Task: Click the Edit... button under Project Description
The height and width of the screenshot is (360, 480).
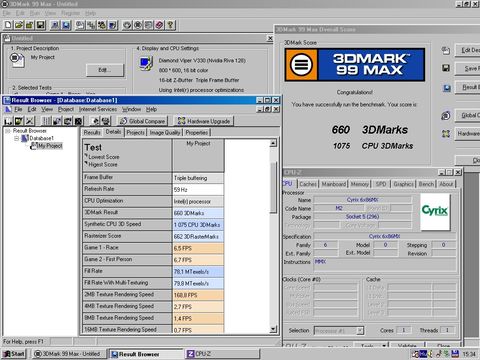Action: 105,70
